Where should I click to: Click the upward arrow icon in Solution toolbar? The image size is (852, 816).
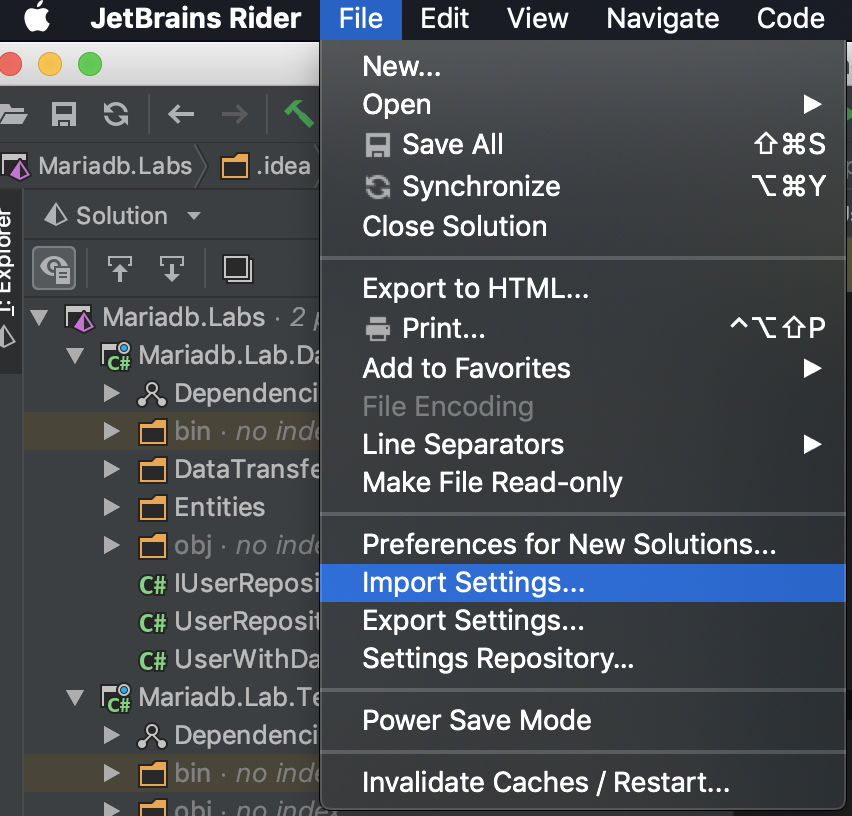[120, 268]
